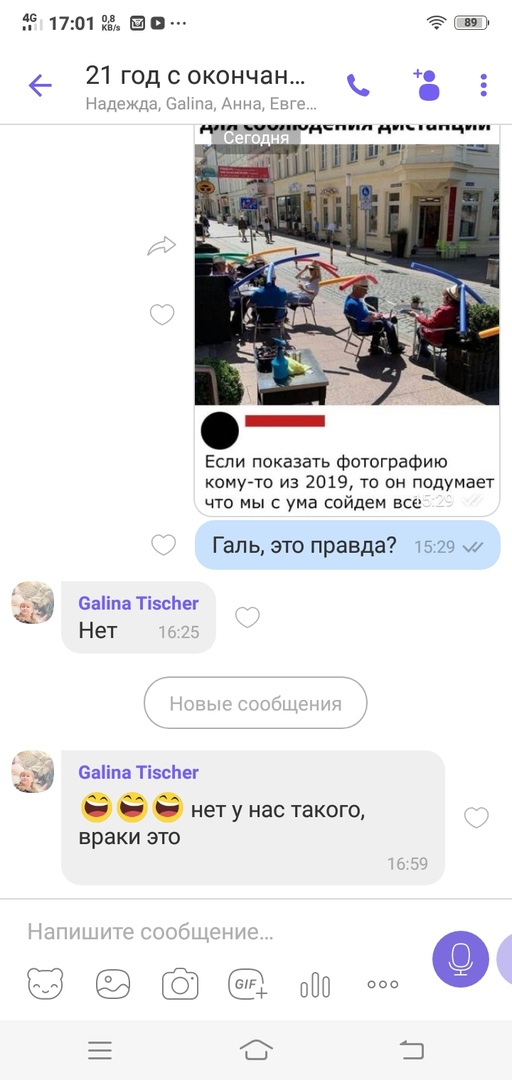Launch the camera from message toolbar
The height and width of the screenshot is (1080, 512).
180,984
